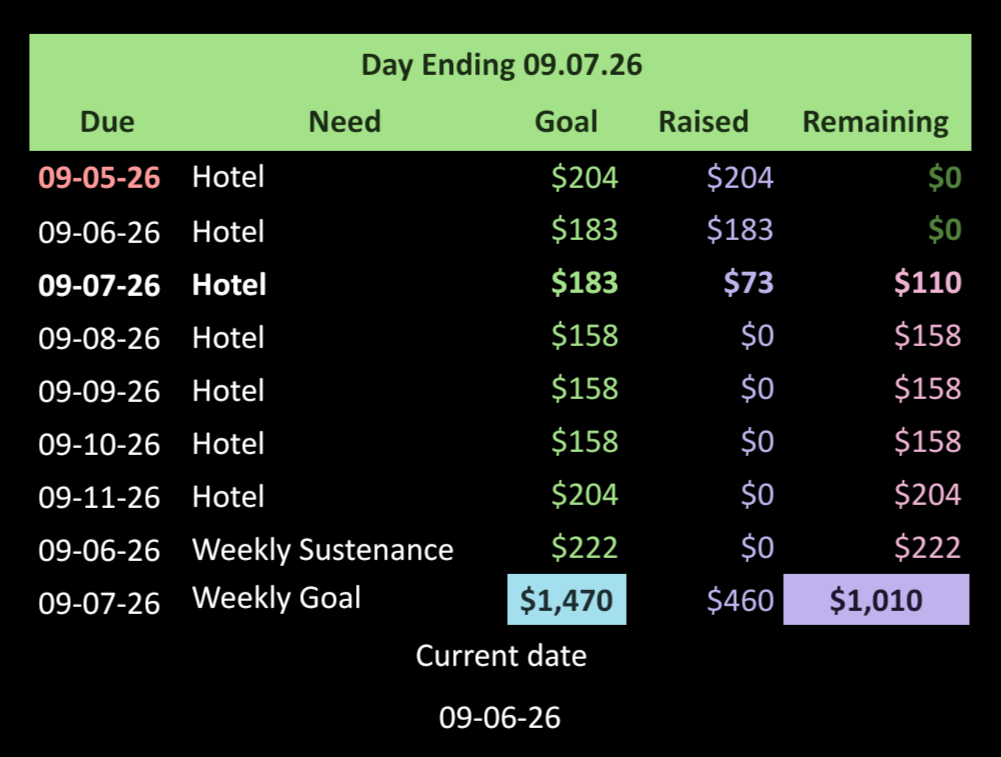The image size is (1001, 757).
Task: Click the Goal column header
Action: pyautogui.click(x=566, y=122)
